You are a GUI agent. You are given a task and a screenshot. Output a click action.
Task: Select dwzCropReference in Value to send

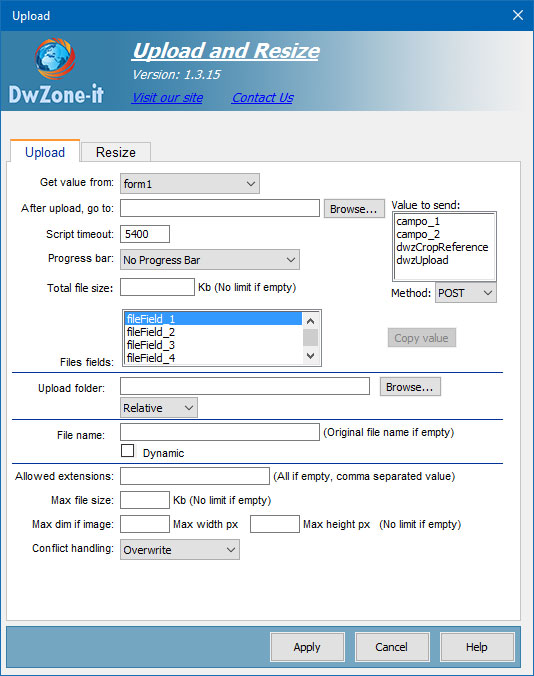pos(442,247)
